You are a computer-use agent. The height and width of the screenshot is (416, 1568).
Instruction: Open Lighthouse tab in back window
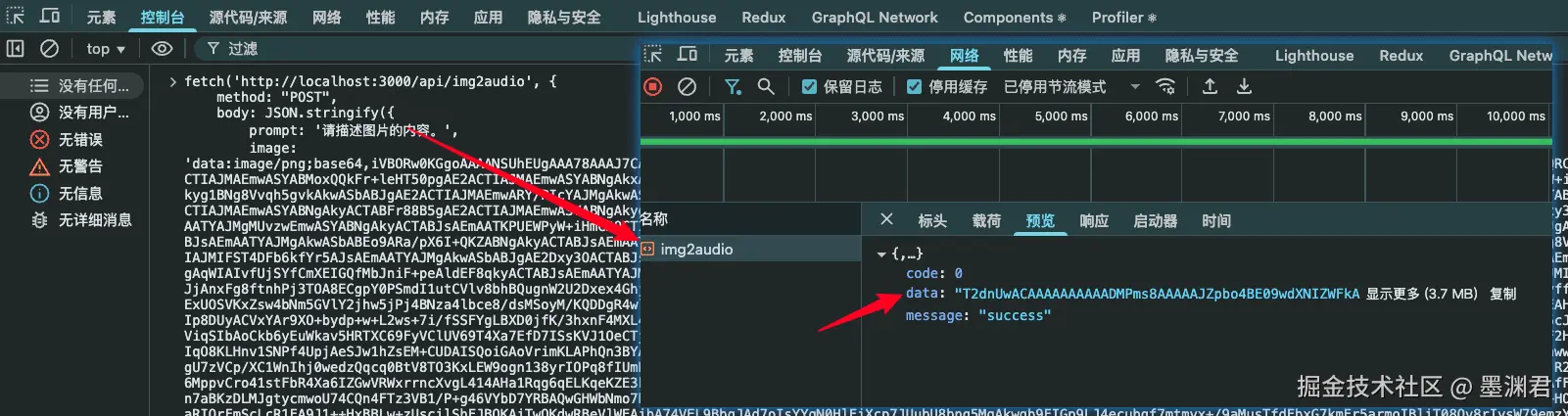[x=677, y=18]
